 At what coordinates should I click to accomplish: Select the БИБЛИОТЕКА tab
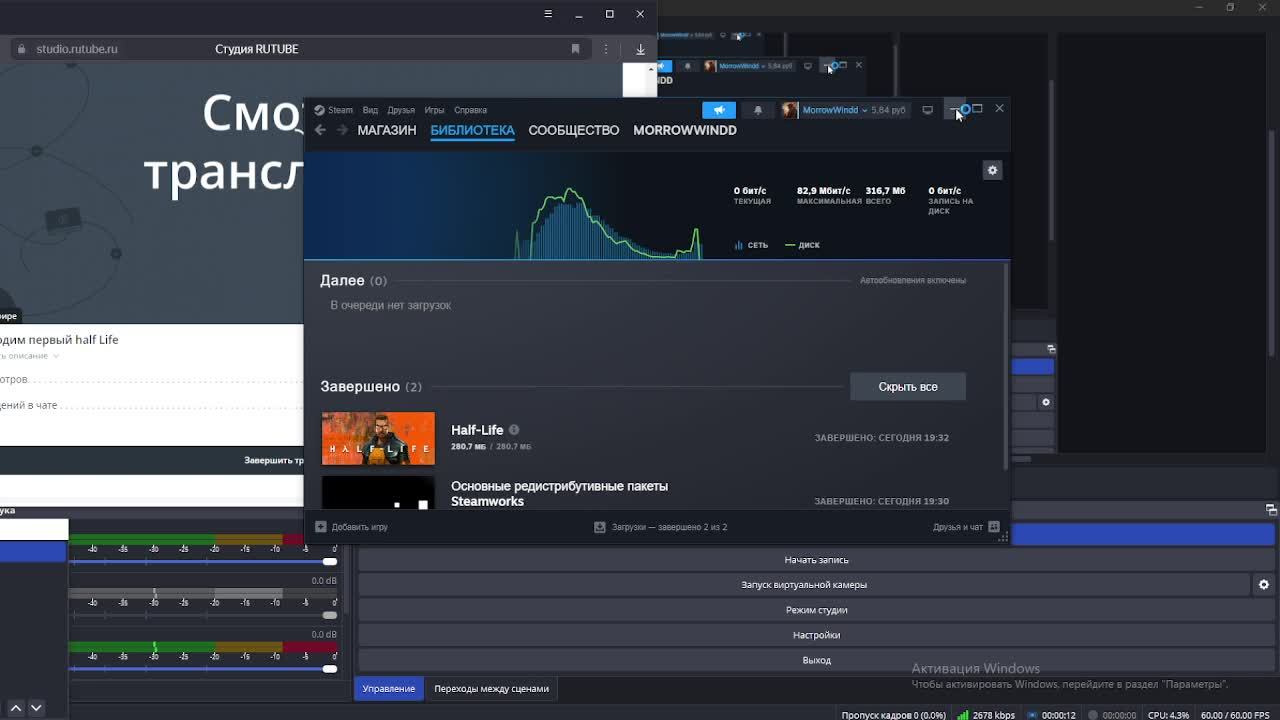tap(472, 130)
